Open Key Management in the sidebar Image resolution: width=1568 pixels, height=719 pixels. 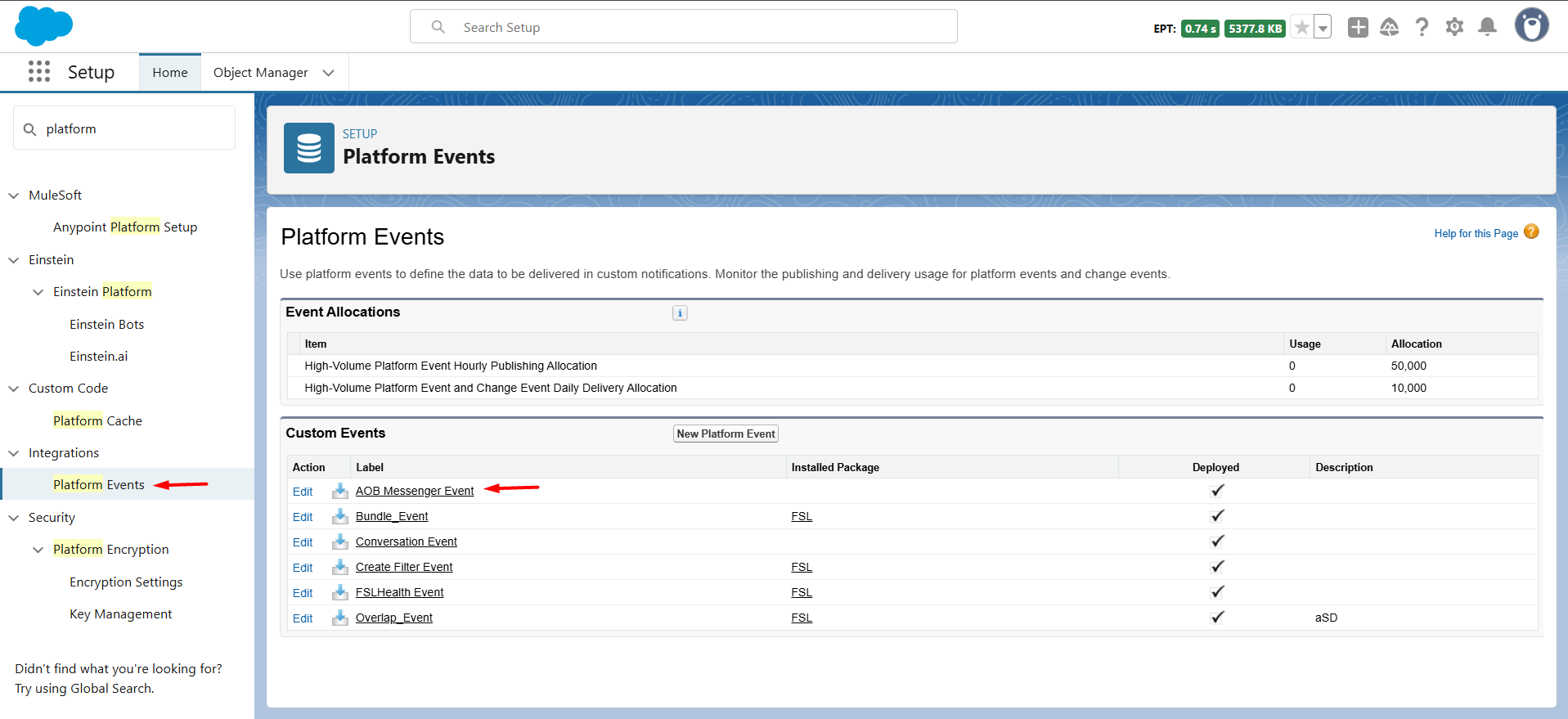point(121,613)
